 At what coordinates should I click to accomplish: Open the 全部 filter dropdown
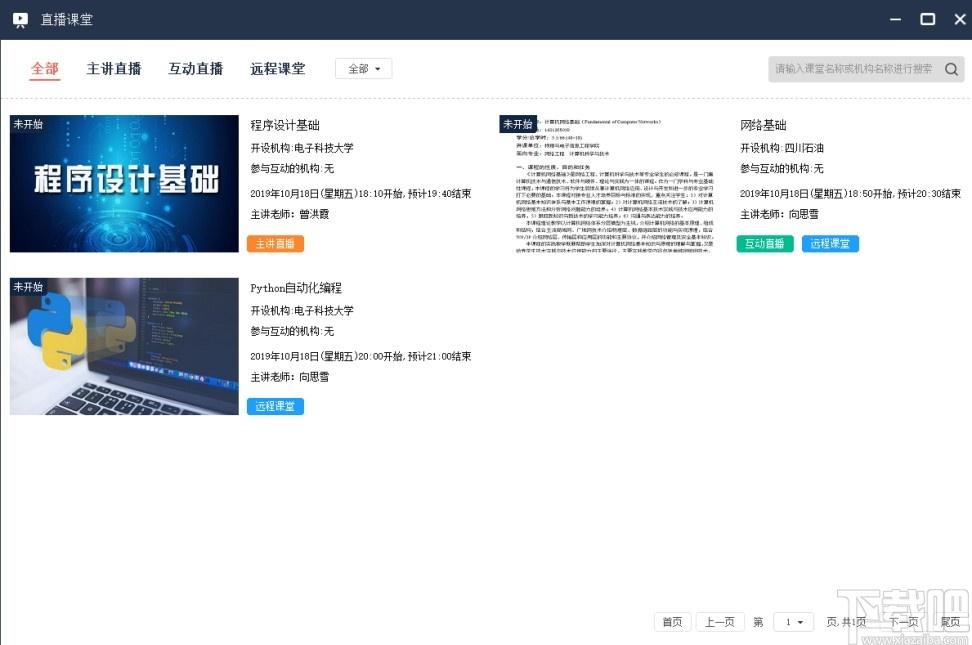pyautogui.click(x=363, y=69)
